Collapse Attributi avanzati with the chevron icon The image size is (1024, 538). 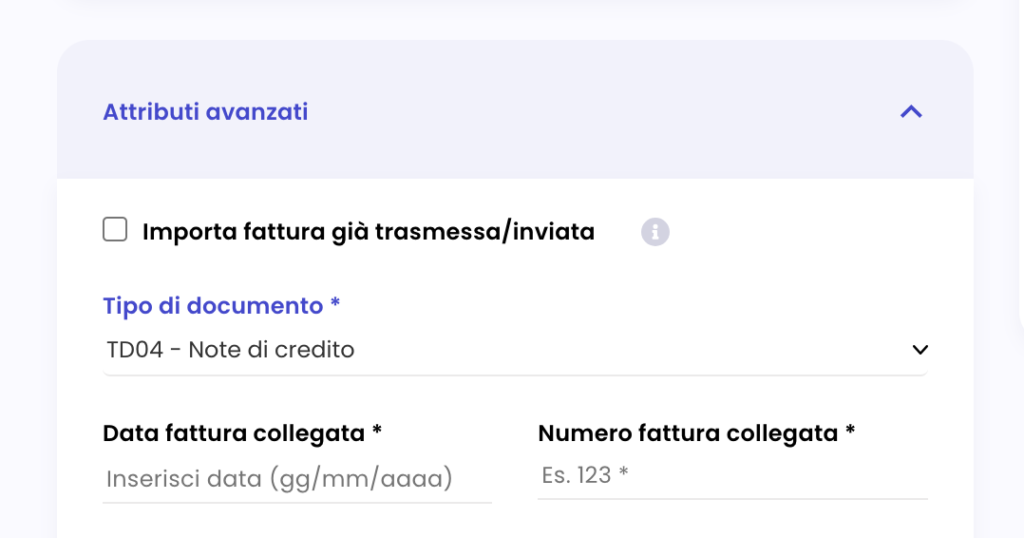pos(911,112)
